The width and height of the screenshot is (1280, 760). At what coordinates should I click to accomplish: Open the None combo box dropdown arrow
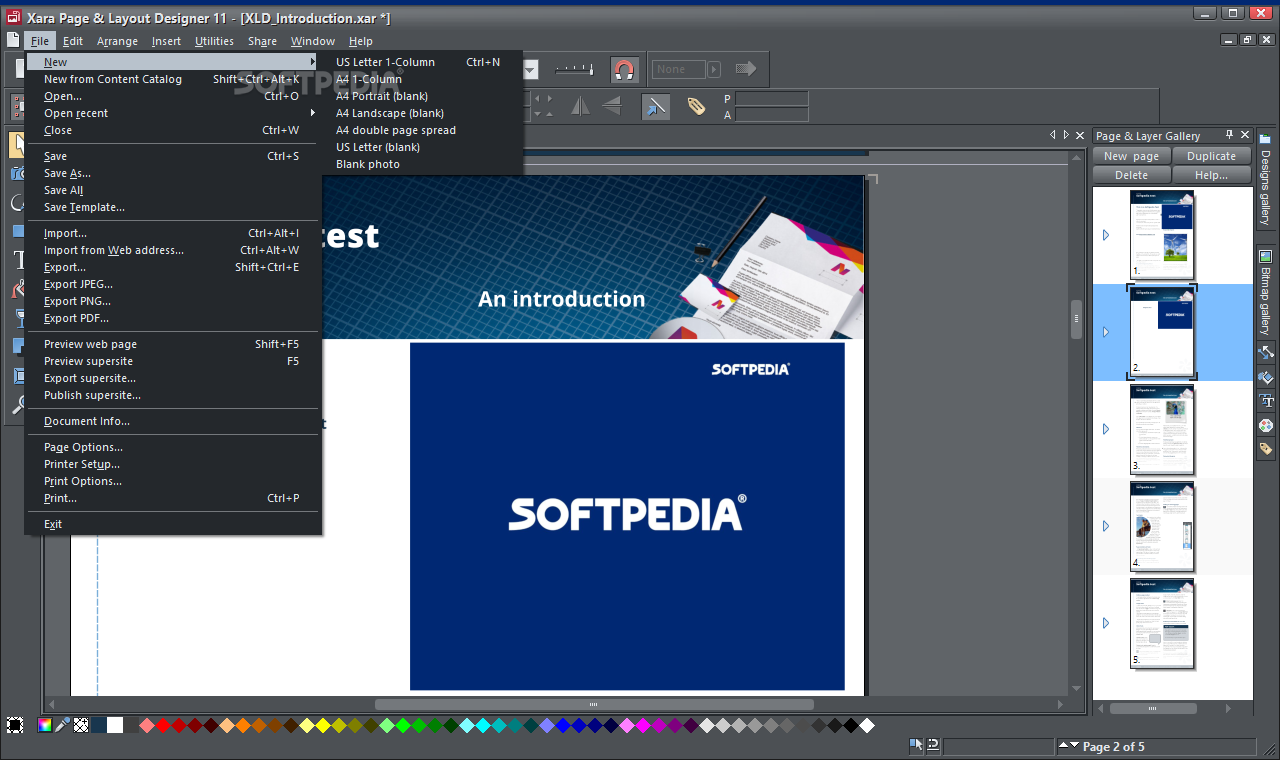point(714,69)
